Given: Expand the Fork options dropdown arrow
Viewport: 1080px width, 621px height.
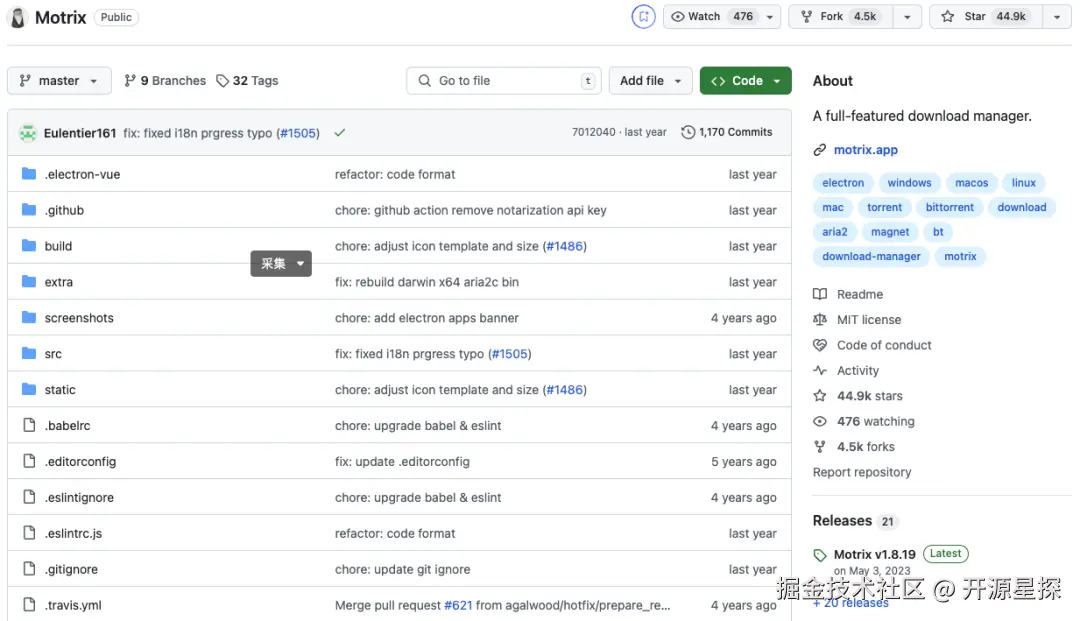Looking at the screenshot, I should (907, 17).
